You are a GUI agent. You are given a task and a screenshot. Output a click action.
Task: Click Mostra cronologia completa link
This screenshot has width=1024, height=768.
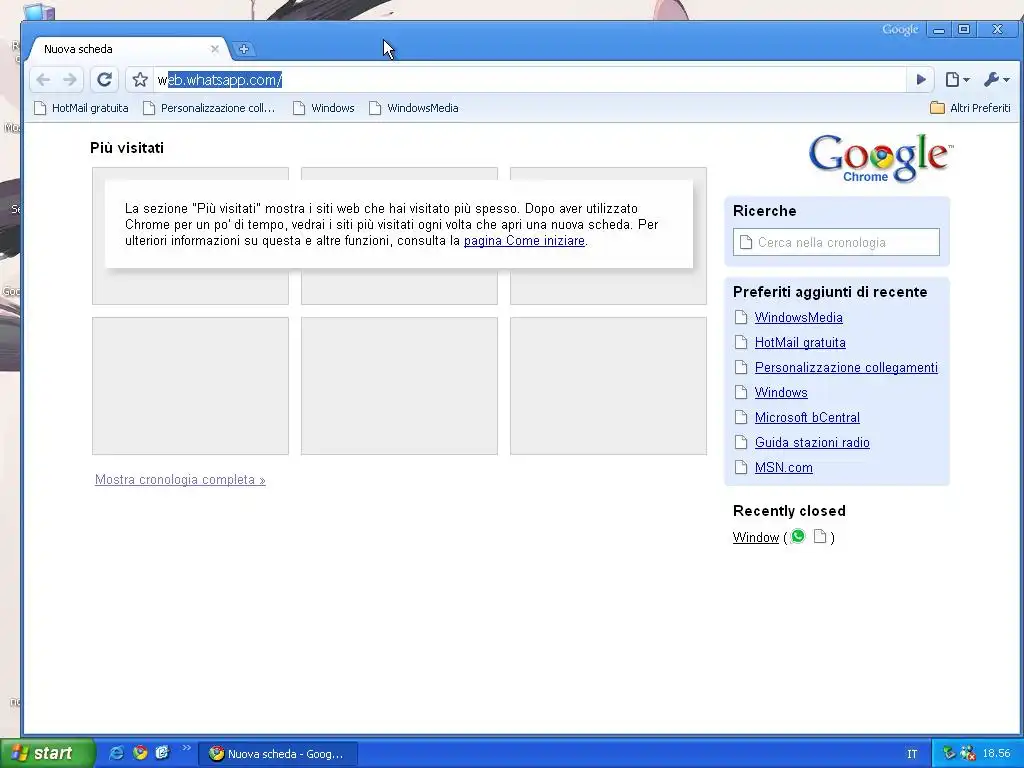click(180, 479)
